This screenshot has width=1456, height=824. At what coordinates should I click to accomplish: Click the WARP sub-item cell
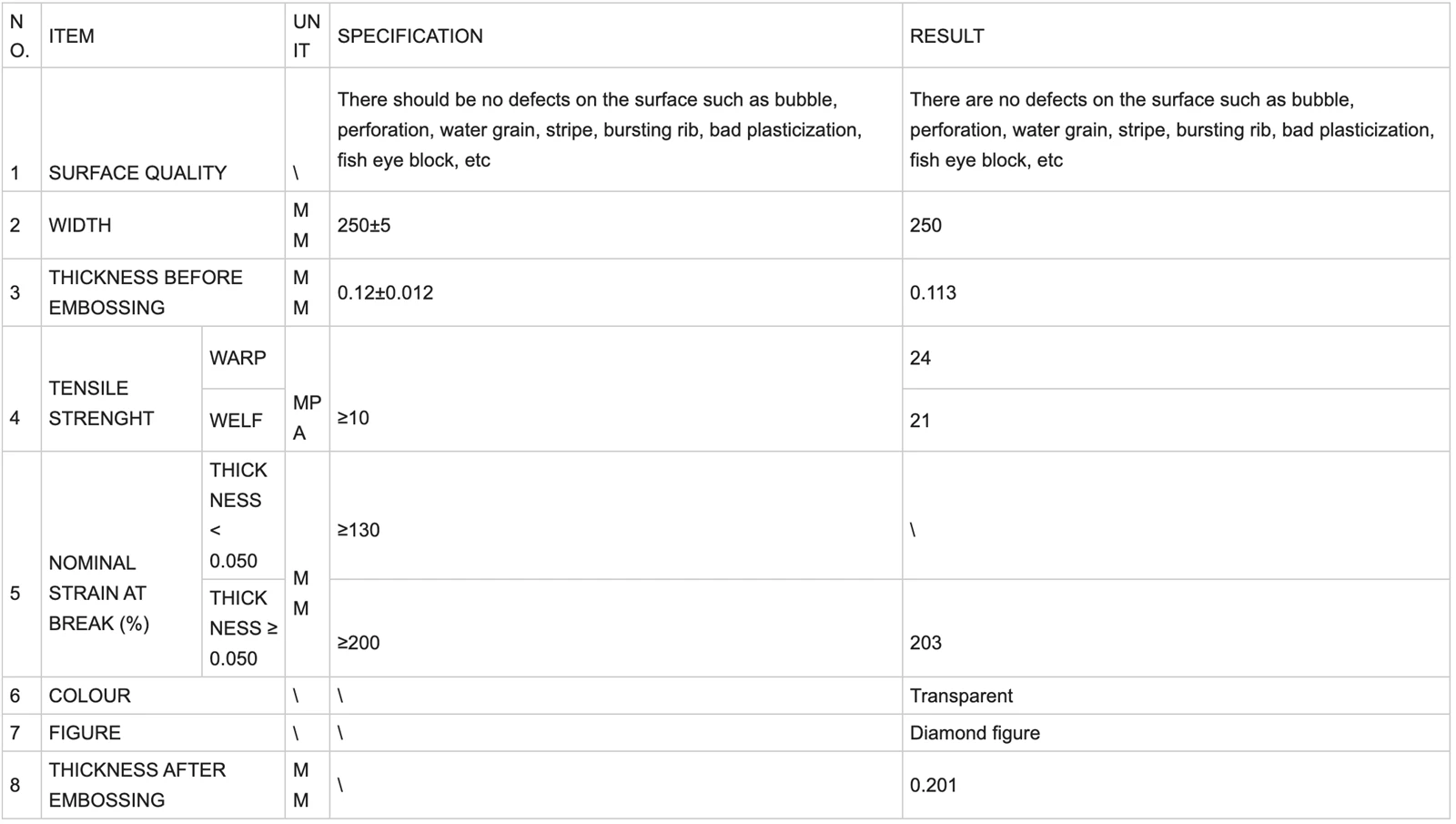coord(243,358)
